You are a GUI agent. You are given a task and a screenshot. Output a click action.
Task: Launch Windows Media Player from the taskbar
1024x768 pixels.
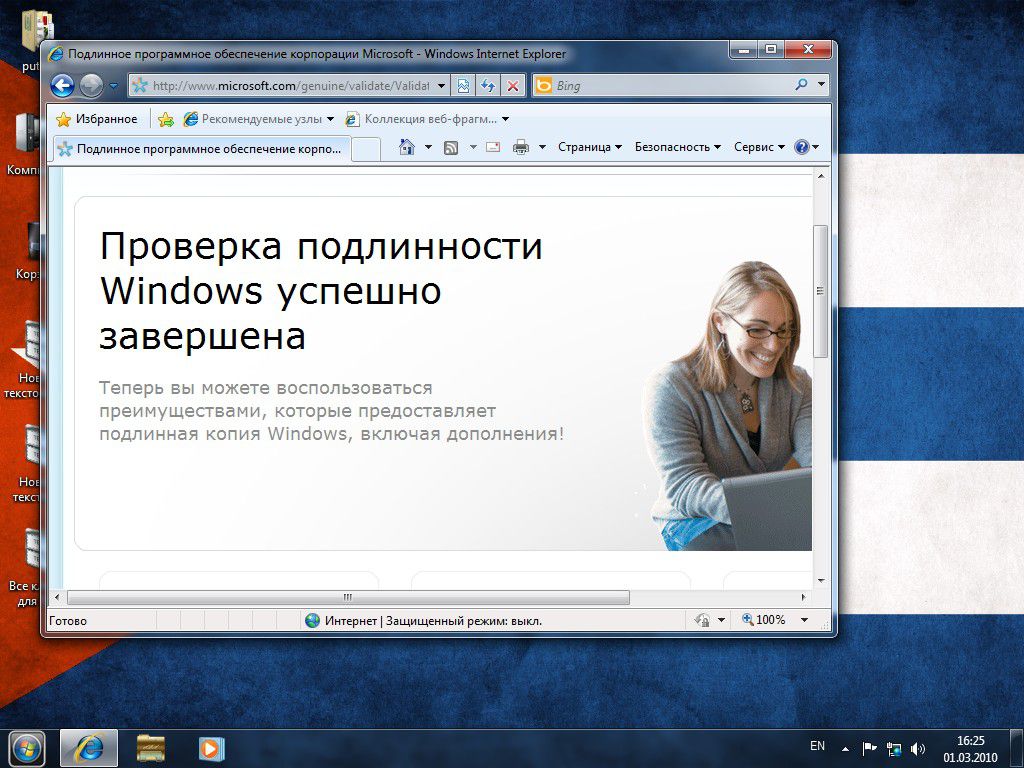tap(212, 750)
